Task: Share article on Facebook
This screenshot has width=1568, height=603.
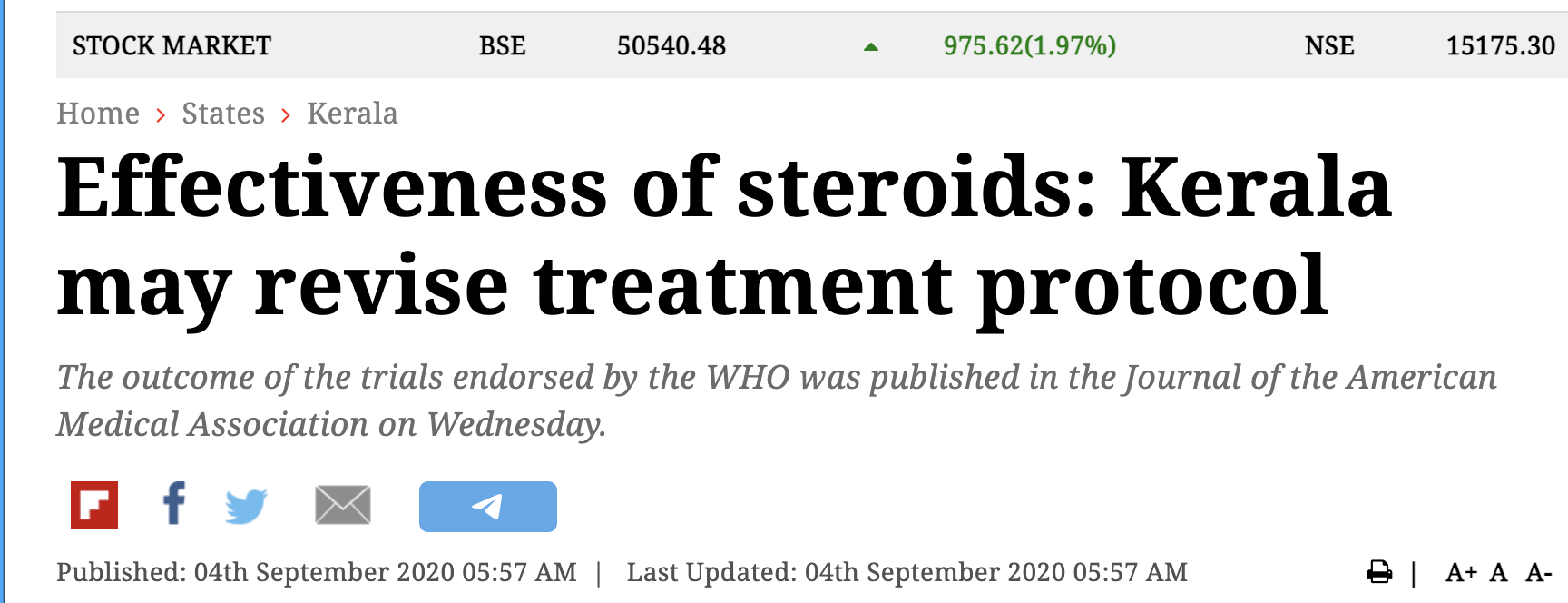Action: point(174,503)
